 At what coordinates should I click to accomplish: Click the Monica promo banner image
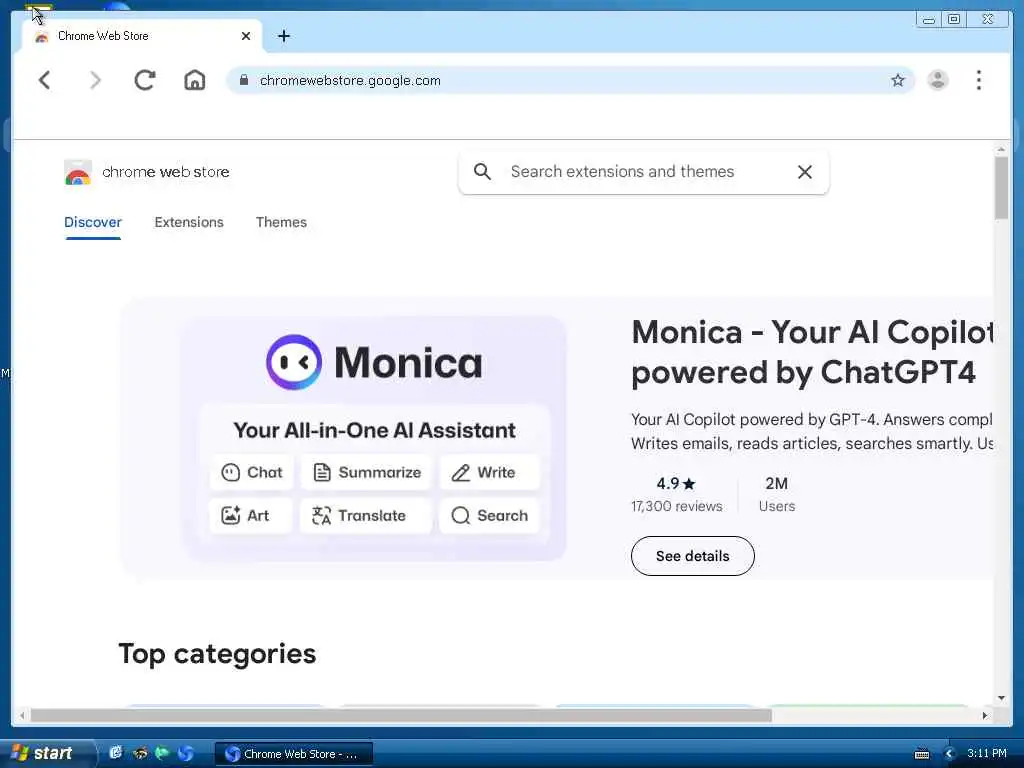pyautogui.click(x=374, y=438)
